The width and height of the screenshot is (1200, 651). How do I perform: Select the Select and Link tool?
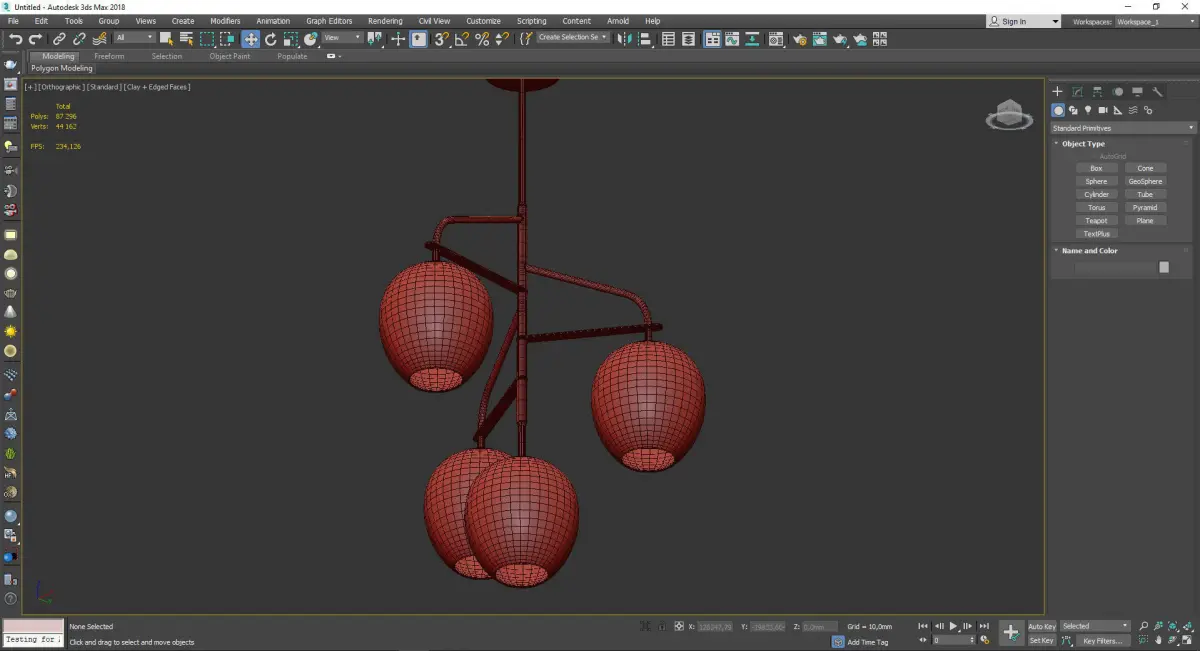(60, 39)
